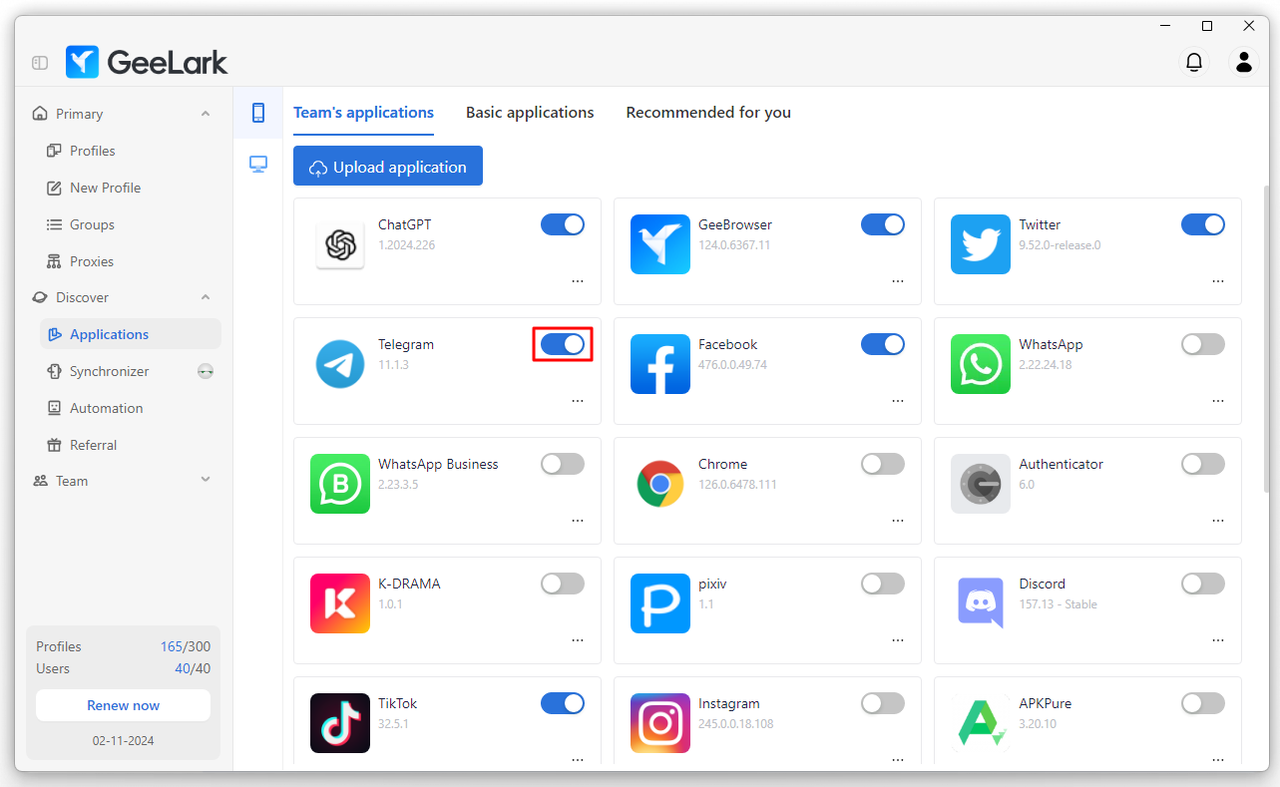Click the GeeLark logo
This screenshot has width=1280, height=787.
click(x=147, y=62)
